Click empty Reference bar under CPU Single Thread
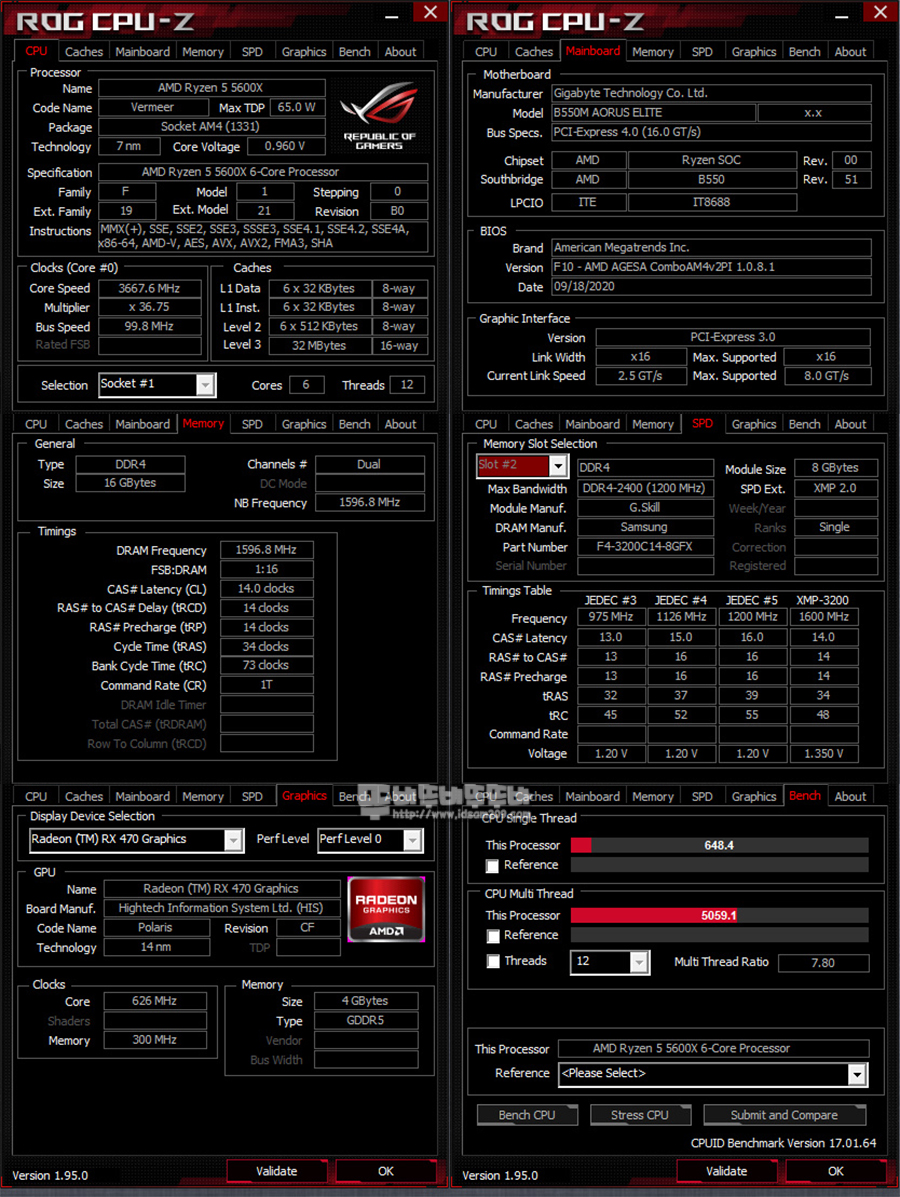The width and height of the screenshot is (900, 1197). pos(719,866)
